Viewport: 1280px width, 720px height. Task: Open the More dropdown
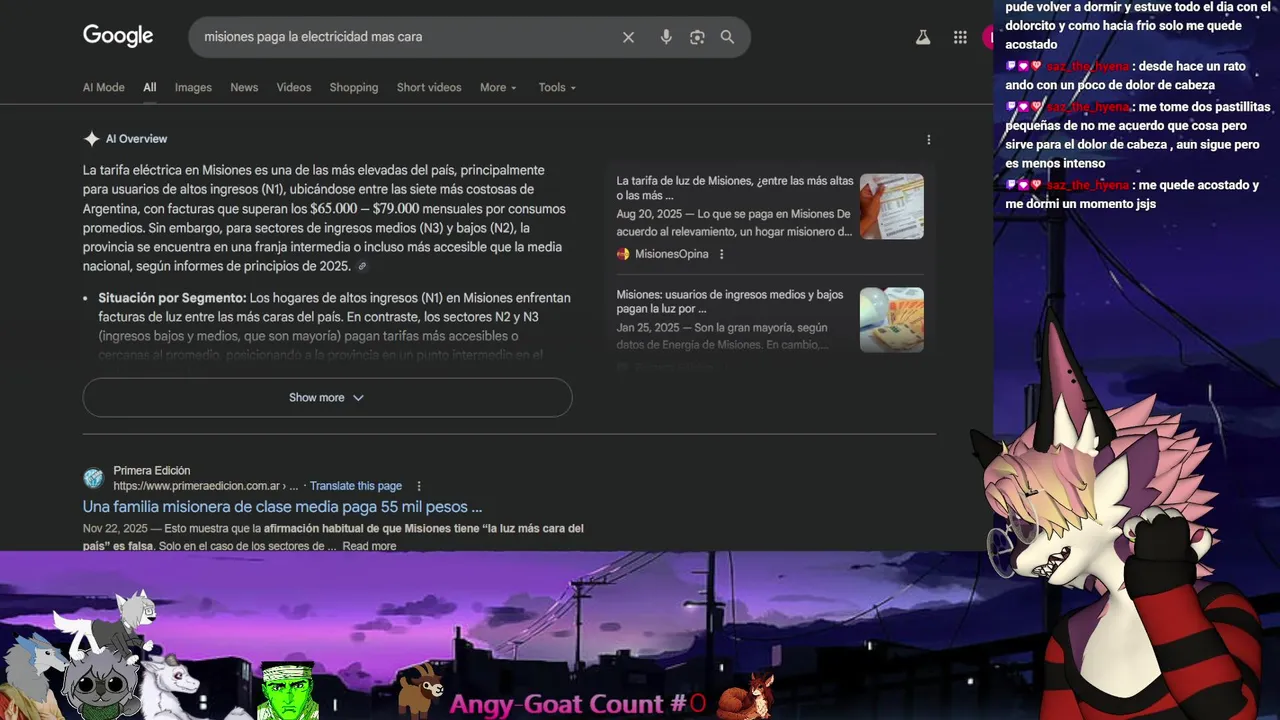(498, 87)
